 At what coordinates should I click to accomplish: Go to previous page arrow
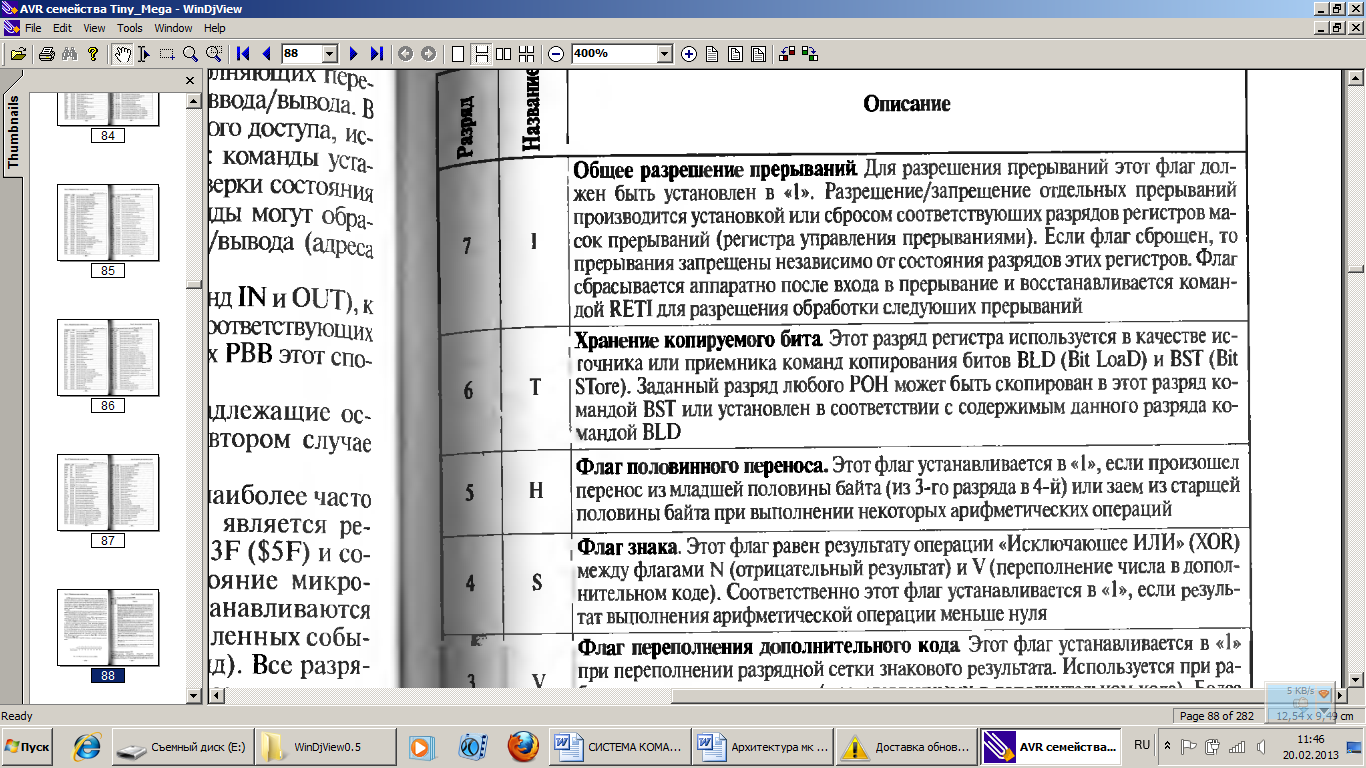click(x=266, y=54)
